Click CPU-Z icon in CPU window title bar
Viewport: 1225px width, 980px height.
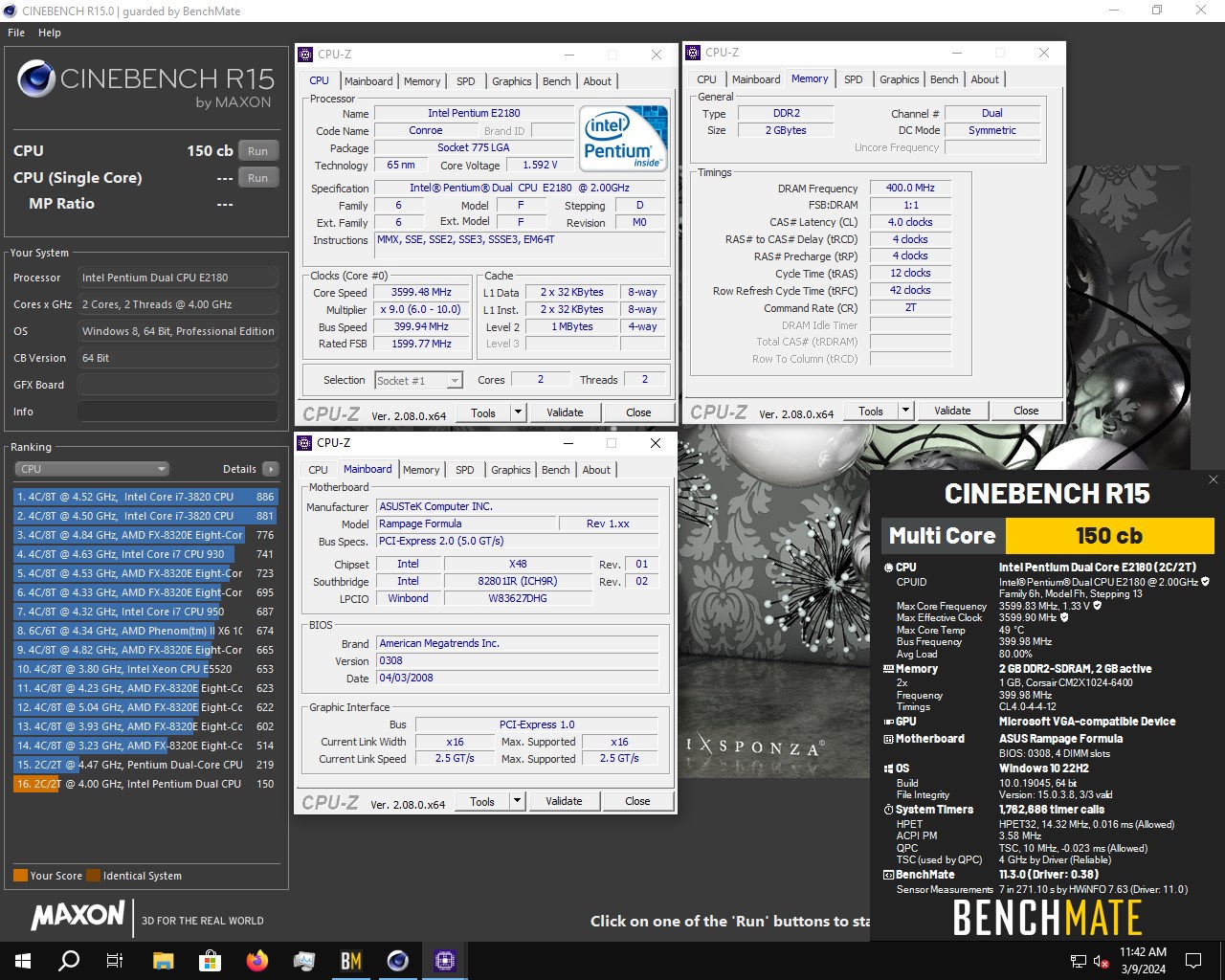click(x=305, y=55)
